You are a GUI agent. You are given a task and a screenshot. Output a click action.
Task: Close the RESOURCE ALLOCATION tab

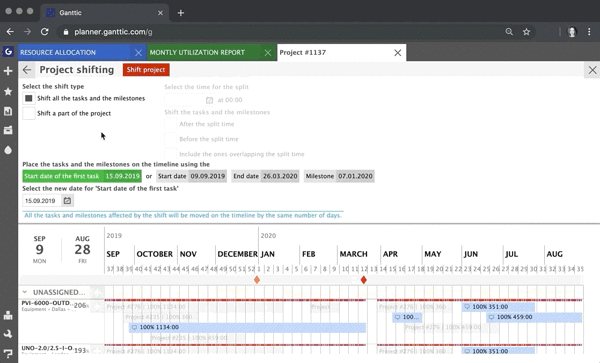point(139,53)
